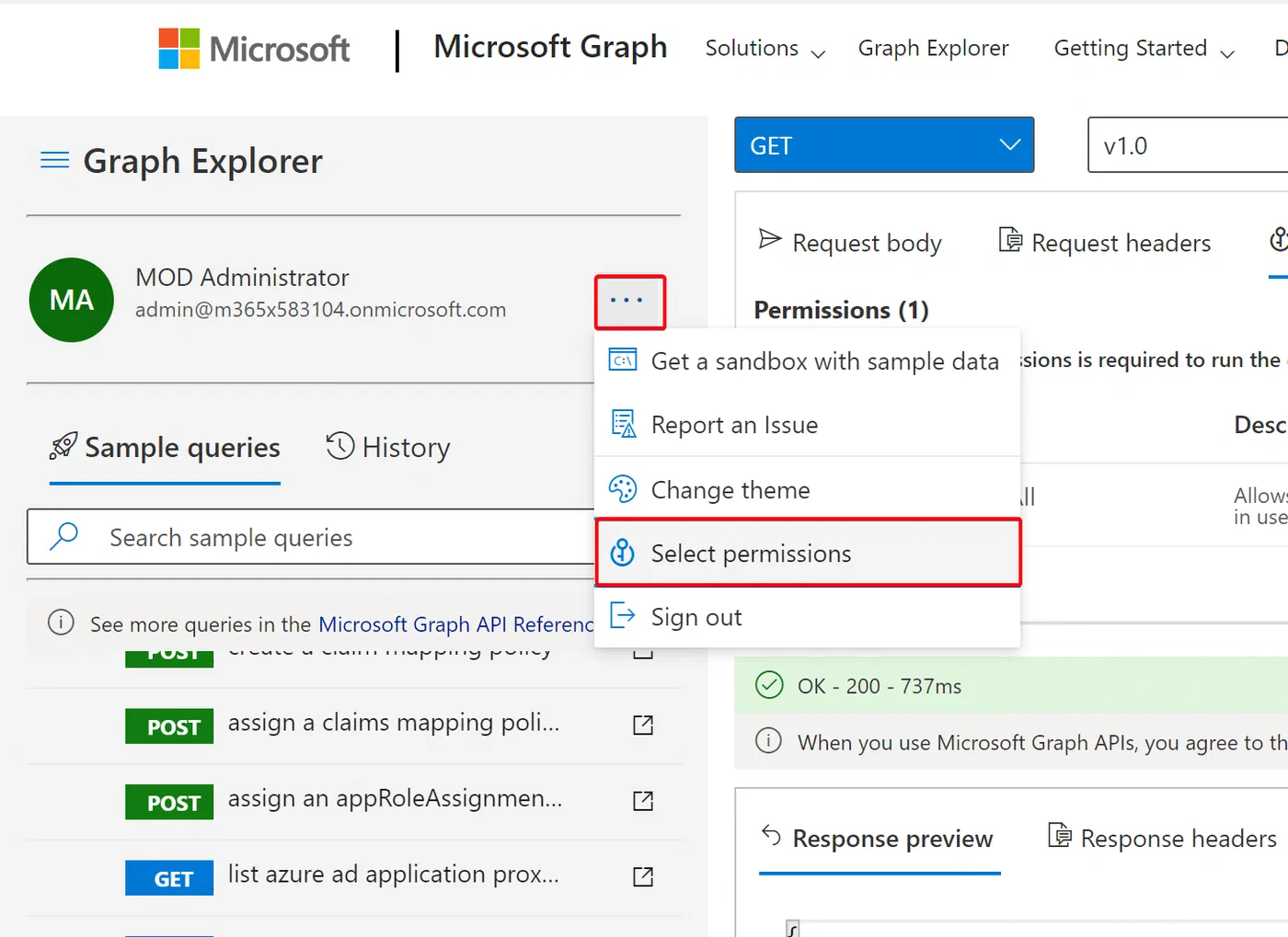This screenshot has width=1288, height=937.
Task: Toggle the Graph Explorer hamburger menu
Action: click(55, 161)
